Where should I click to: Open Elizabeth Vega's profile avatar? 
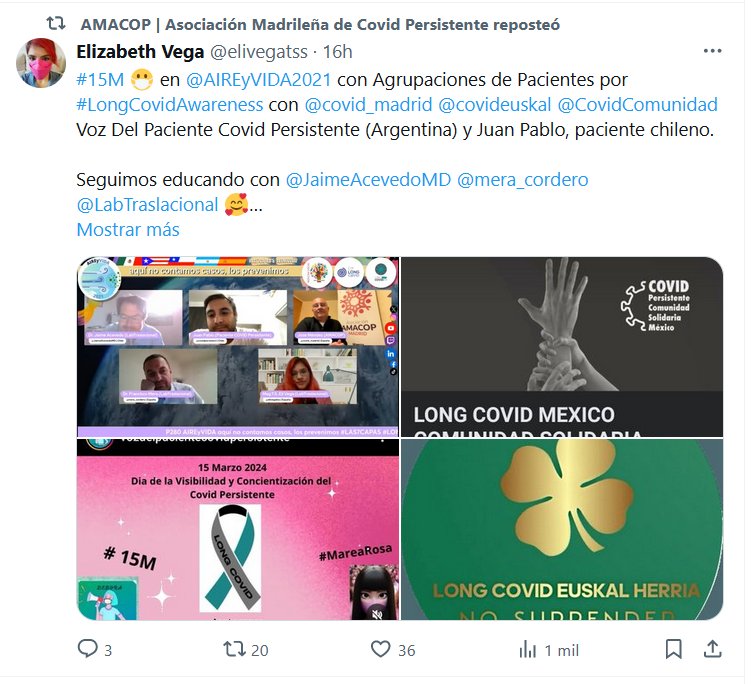[x=41, y=63]
